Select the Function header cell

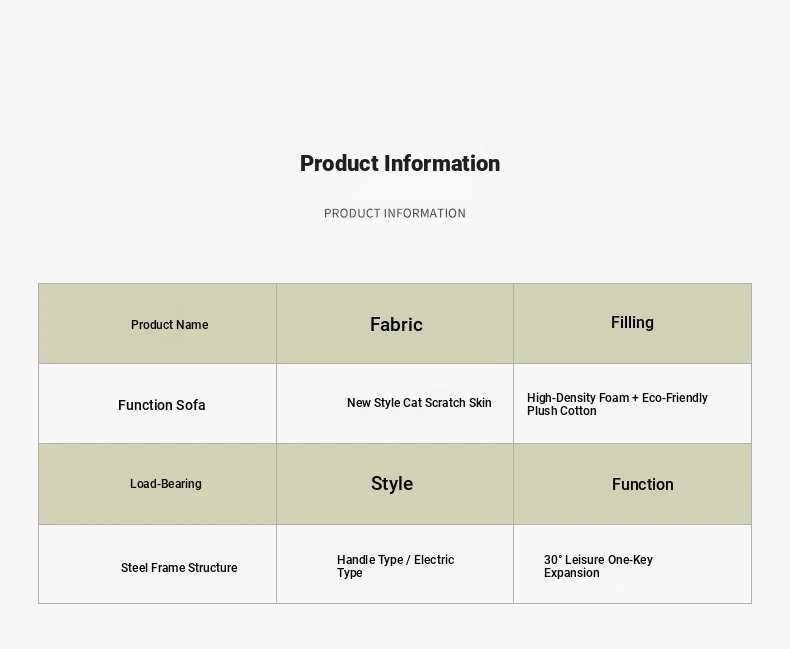tap(632, 484)
